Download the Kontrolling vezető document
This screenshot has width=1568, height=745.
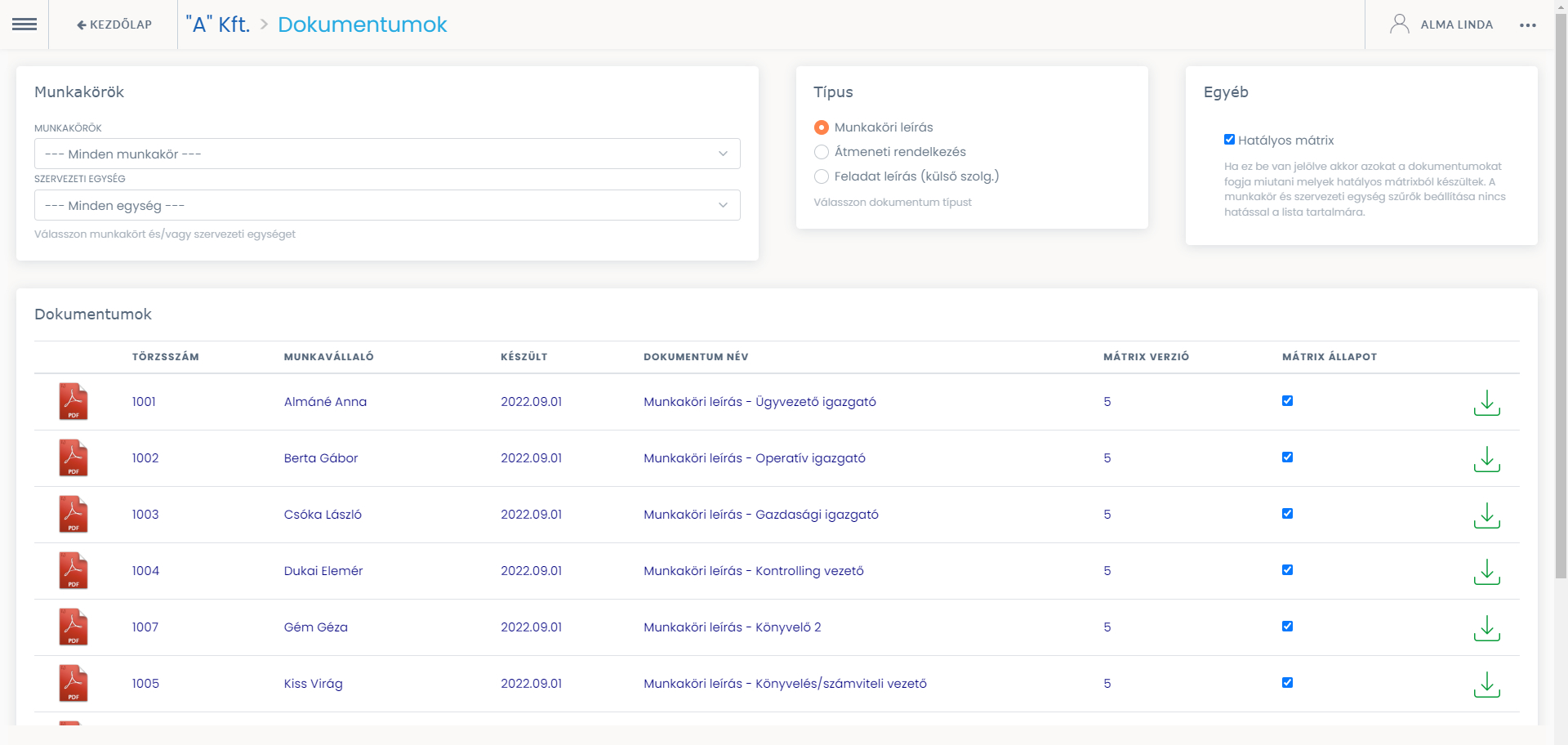coord(1486,572)
